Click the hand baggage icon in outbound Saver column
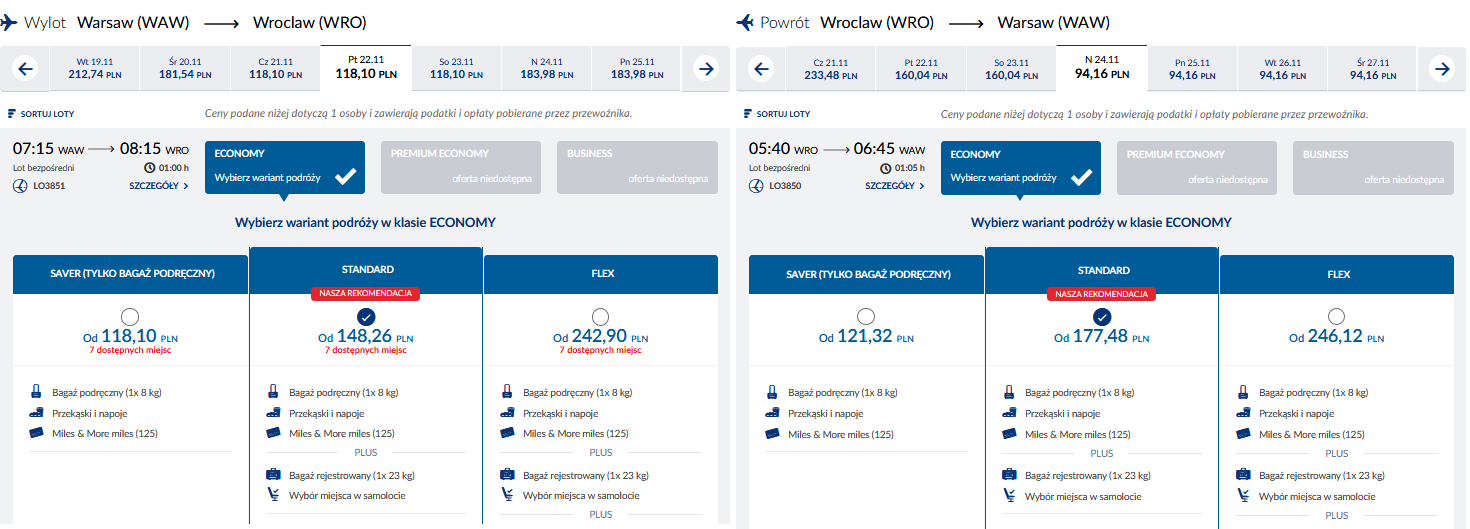 click(36, 393)
